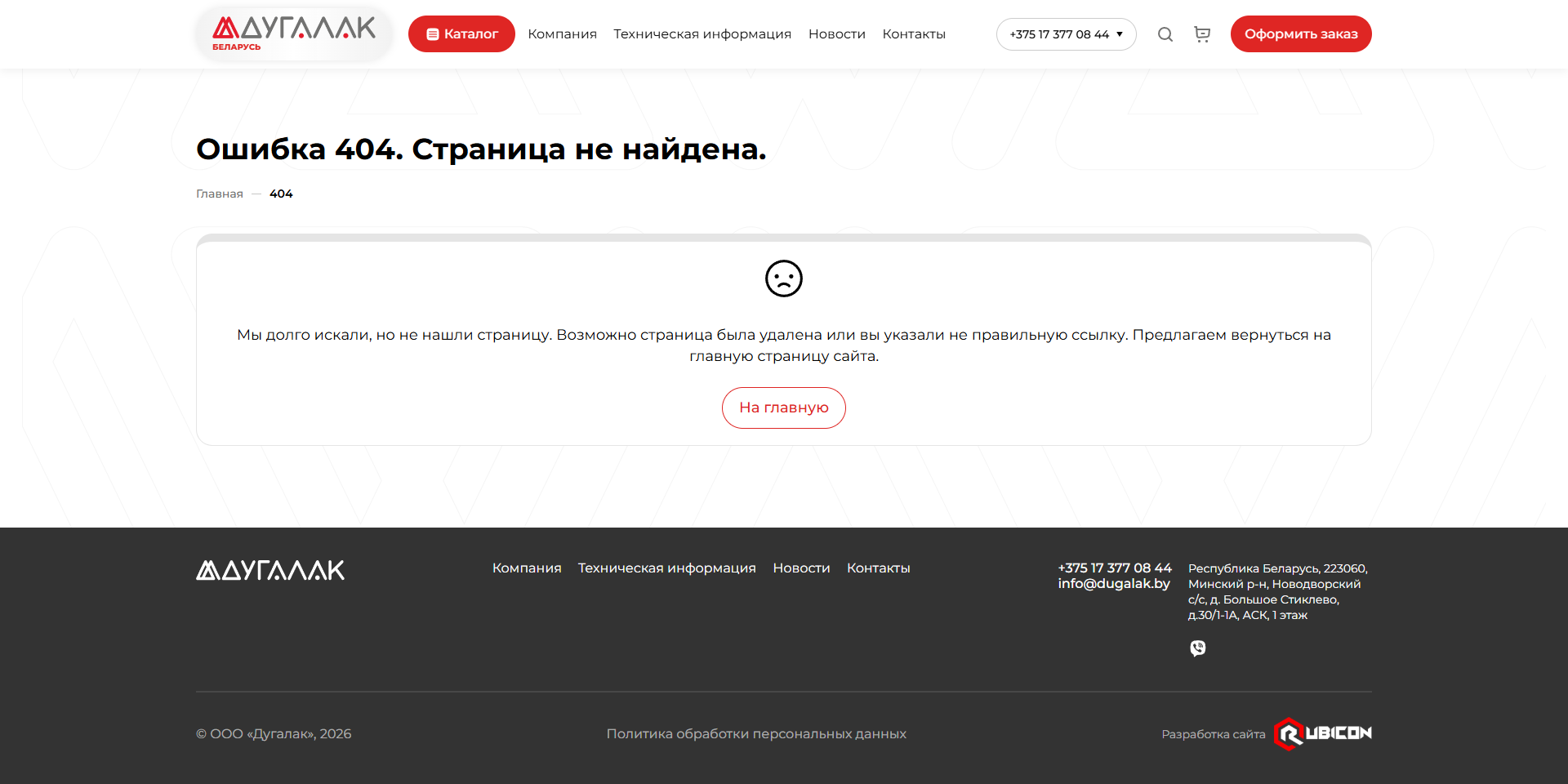Open the red Каталог menu button

[x=461, y=34]
